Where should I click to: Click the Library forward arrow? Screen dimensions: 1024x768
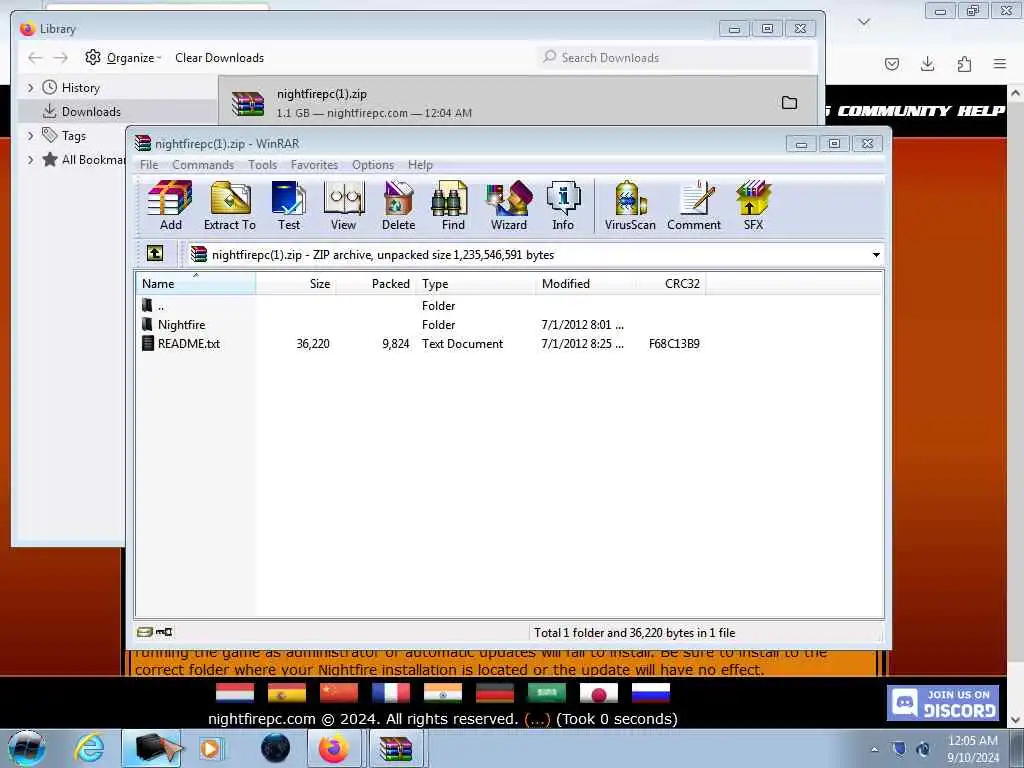point(61,57)
